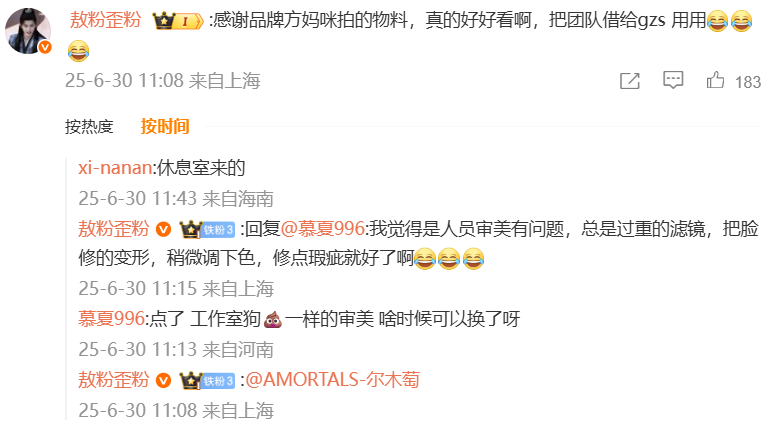Click the 183 like count

pyautogui.click(x=747, y=82)
